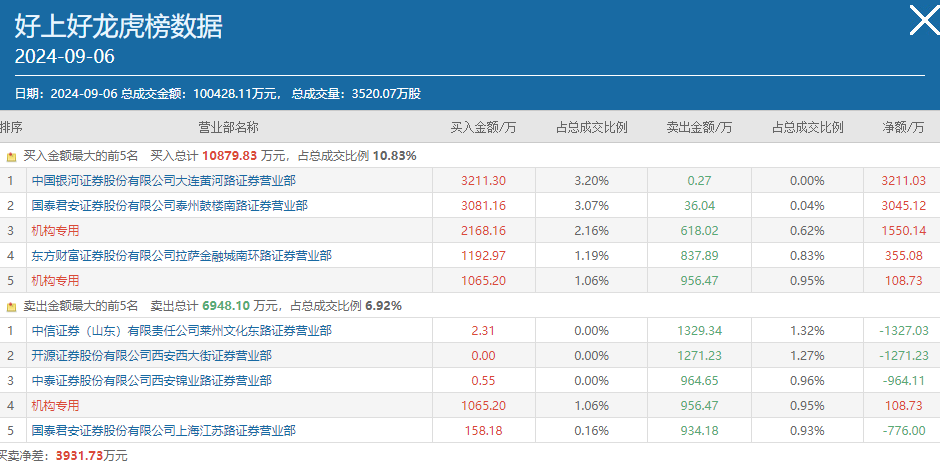Click ratio 1.32% in sell row 1
This screenshot has width=940, height=465.
[x=808, y=330]
